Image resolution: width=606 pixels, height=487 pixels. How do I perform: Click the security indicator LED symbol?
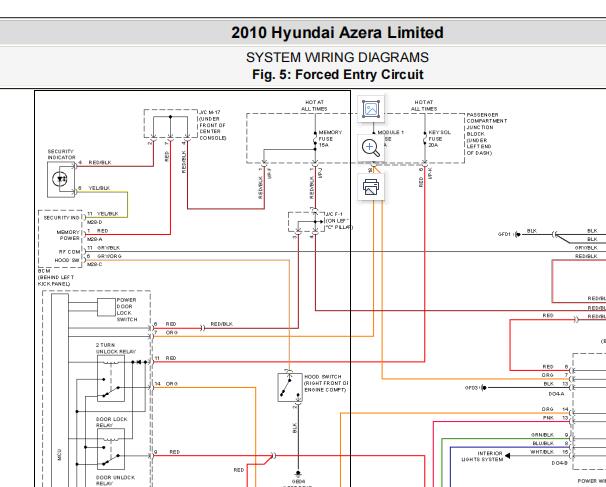pos(60,179)
